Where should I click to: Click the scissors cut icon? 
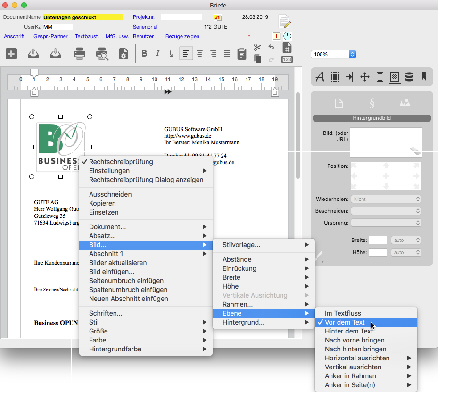coord(257,48)
